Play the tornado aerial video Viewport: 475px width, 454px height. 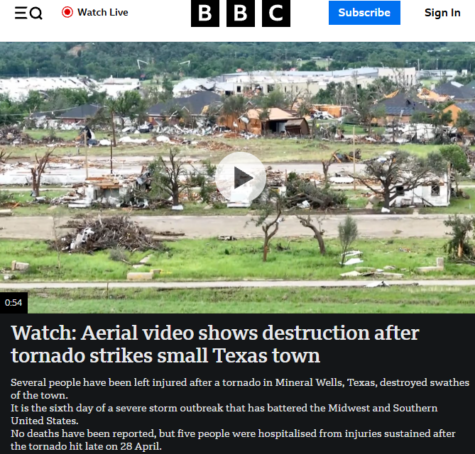tap(241, 178)
